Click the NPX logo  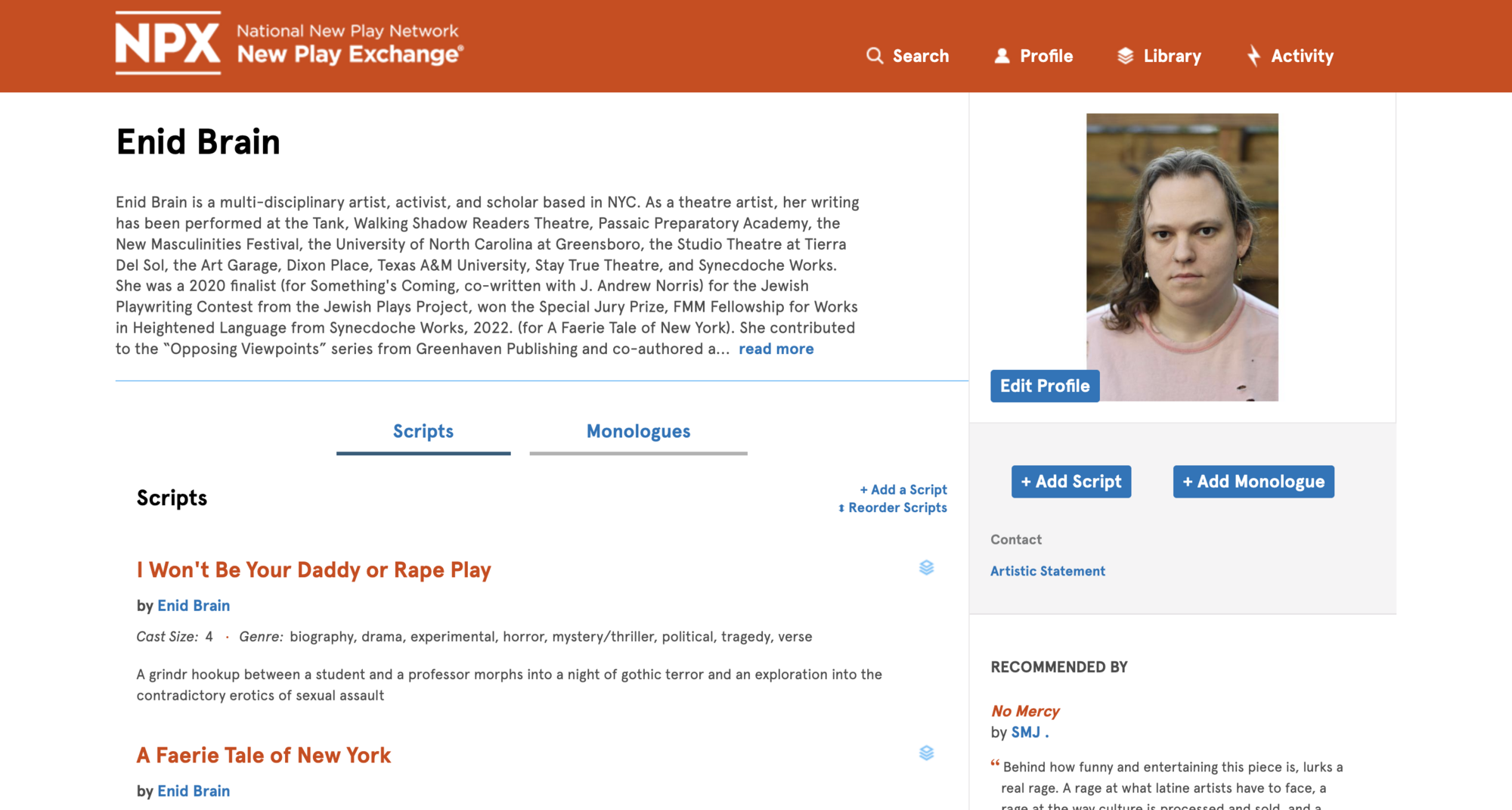[168, 43]
